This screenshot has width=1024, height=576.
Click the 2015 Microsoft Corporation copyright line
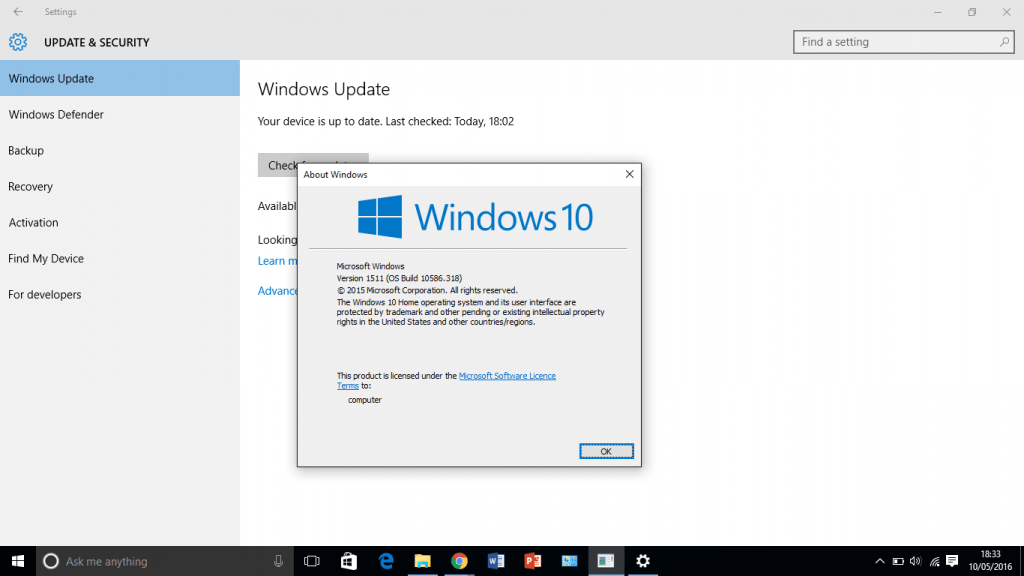[427, 290]
